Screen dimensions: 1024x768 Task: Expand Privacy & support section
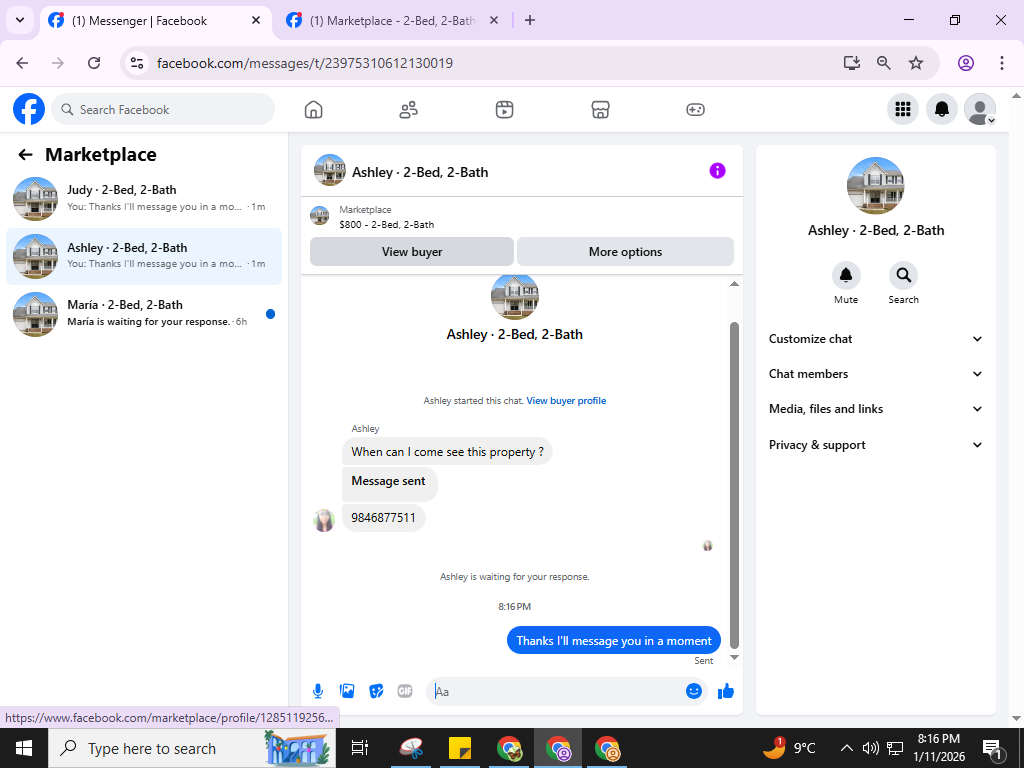tap(875, 445)
